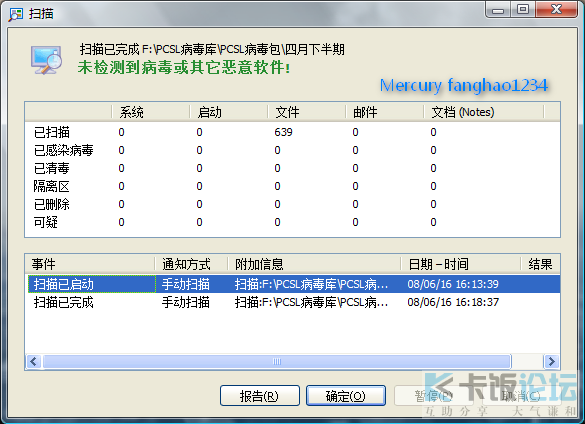The image size is (585, 424).
Task: Select the 邮件 column header
Action: pos(384,112)
